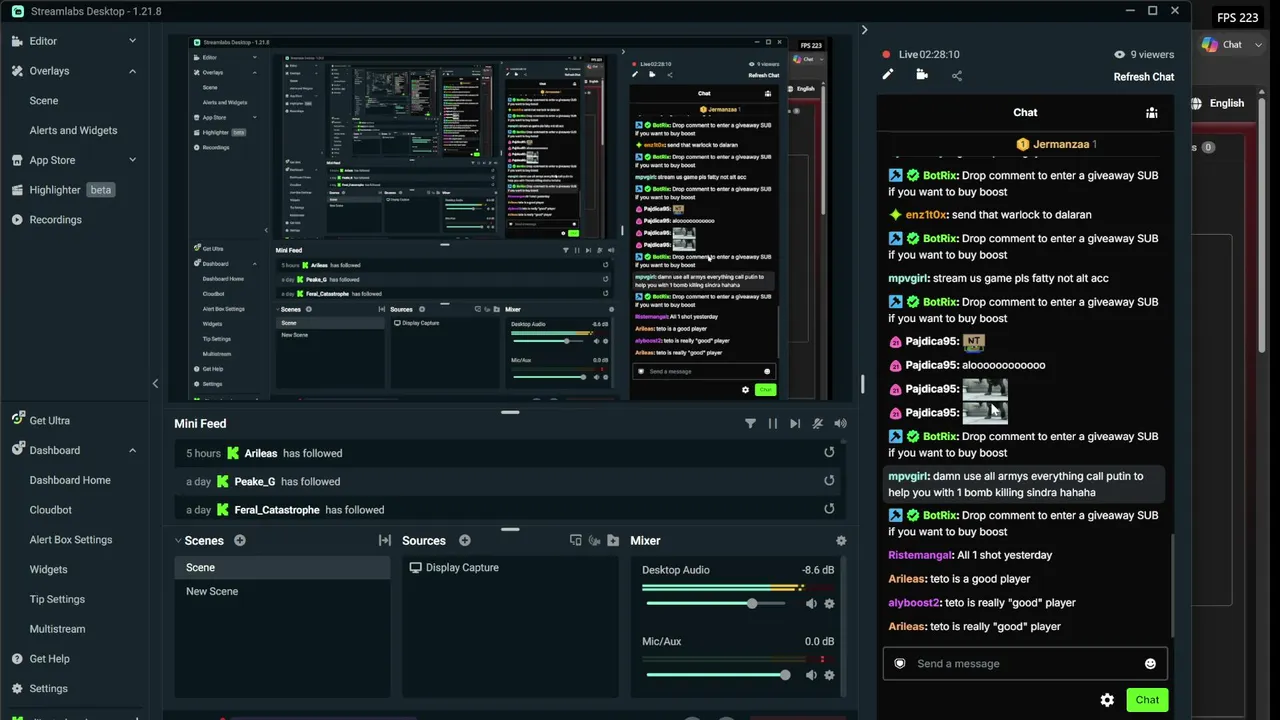The width and height of the screenshot is (1280, 720).
Task: Click the camera icon under Live timer
Action: [x=922, y=75]
